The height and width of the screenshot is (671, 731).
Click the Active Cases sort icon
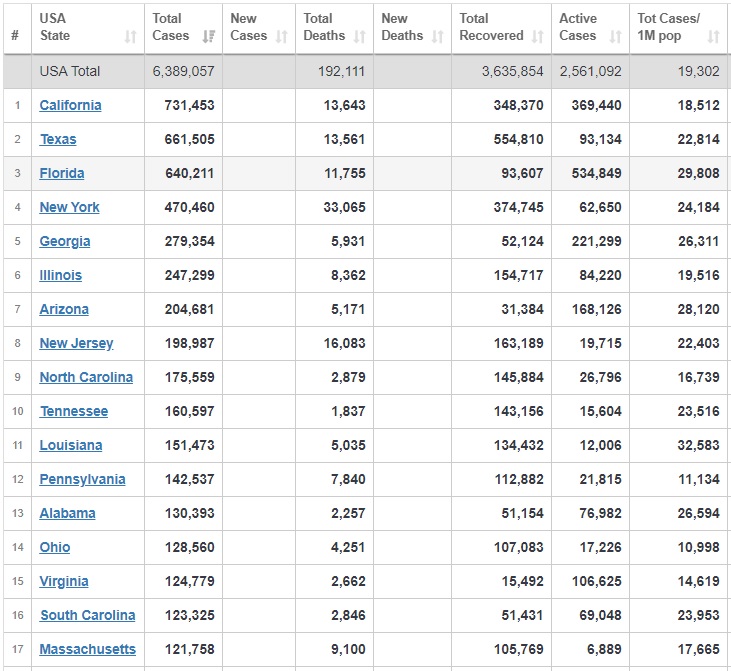(615, 37)
